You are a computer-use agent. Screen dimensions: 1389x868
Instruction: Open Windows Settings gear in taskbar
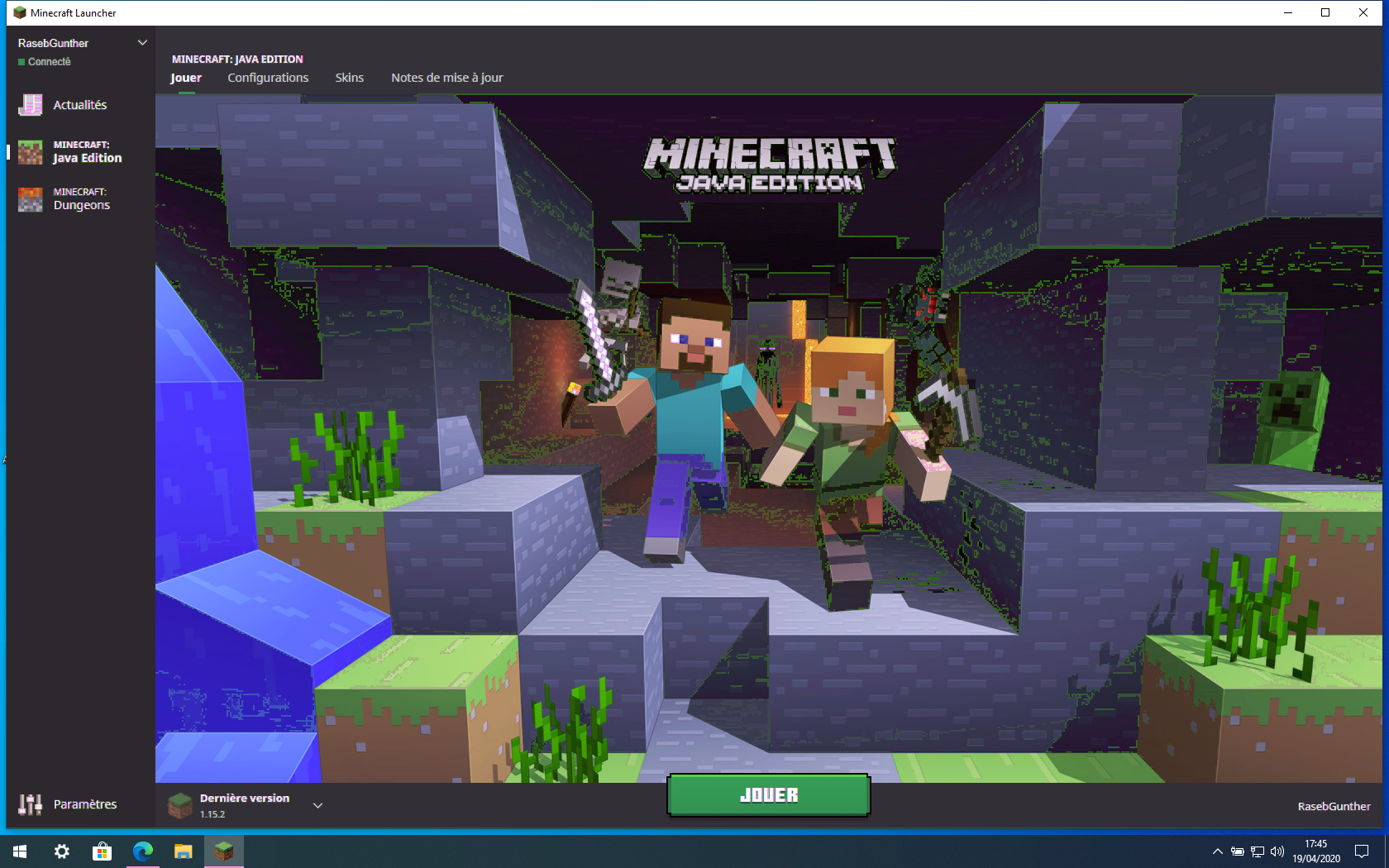point(62,851)
